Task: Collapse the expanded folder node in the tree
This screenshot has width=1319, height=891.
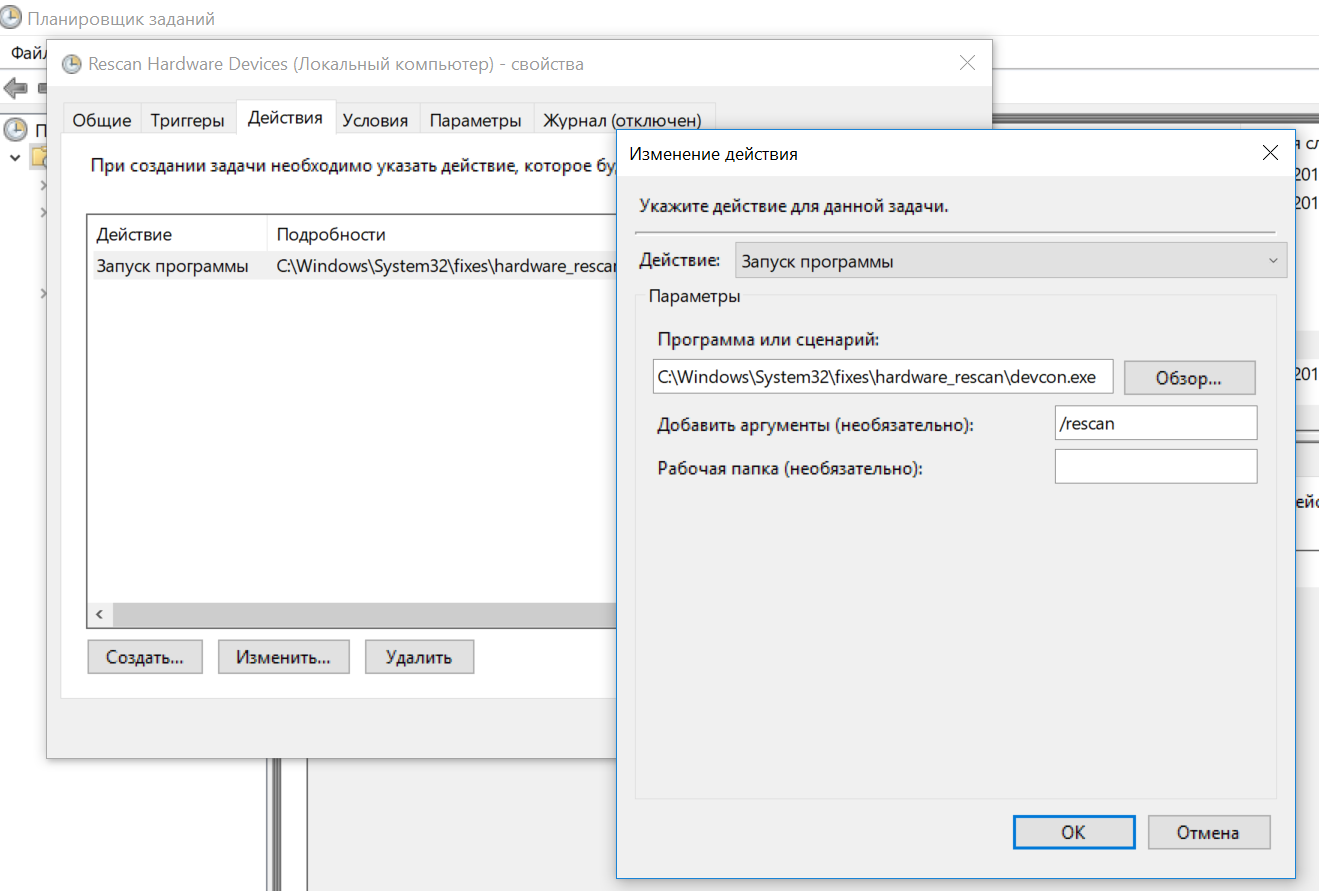Action: 15,158
